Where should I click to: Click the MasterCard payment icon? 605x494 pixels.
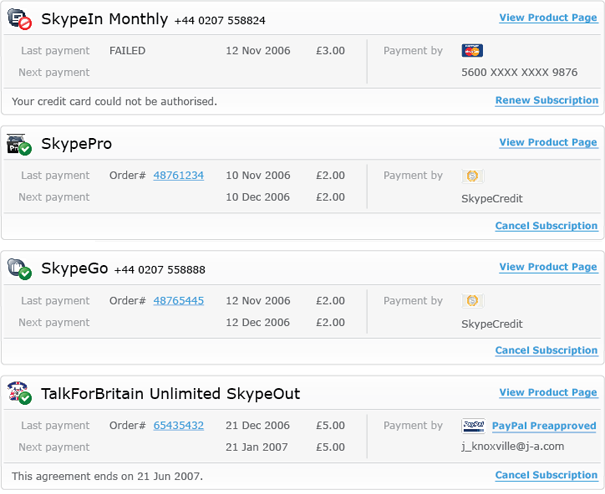472,51
